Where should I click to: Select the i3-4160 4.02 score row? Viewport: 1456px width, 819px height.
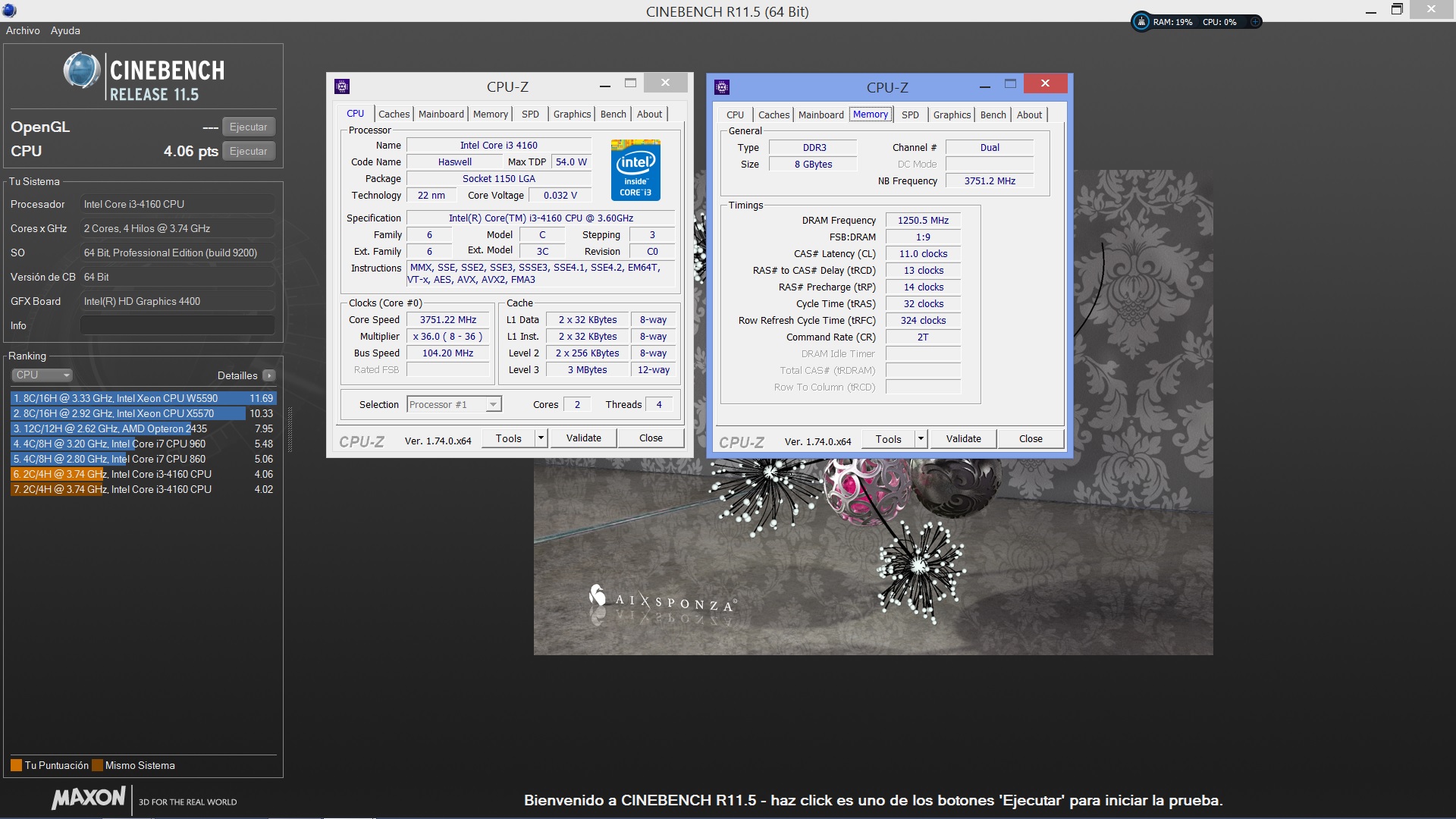tap(143, 489)
